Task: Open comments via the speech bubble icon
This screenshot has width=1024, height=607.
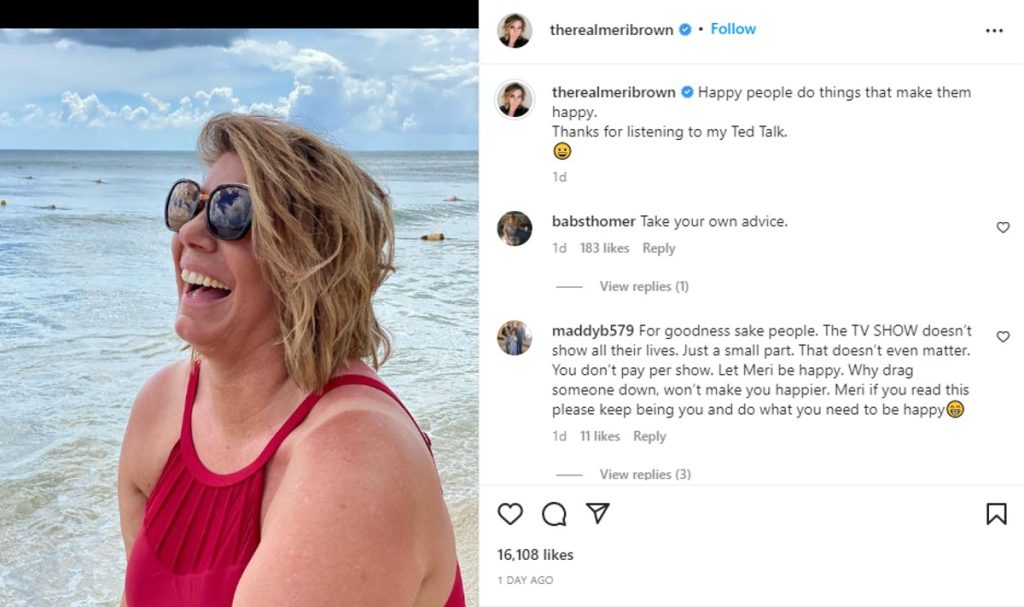Action: (x=554, y=514)
